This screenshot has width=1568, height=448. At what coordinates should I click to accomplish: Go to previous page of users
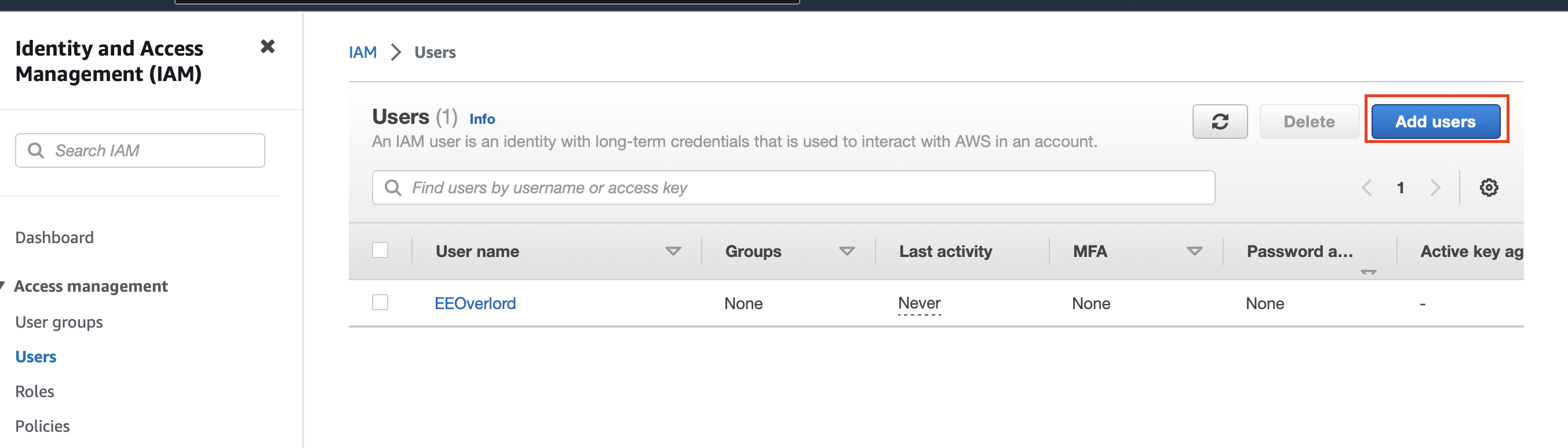click(1366, 188)
